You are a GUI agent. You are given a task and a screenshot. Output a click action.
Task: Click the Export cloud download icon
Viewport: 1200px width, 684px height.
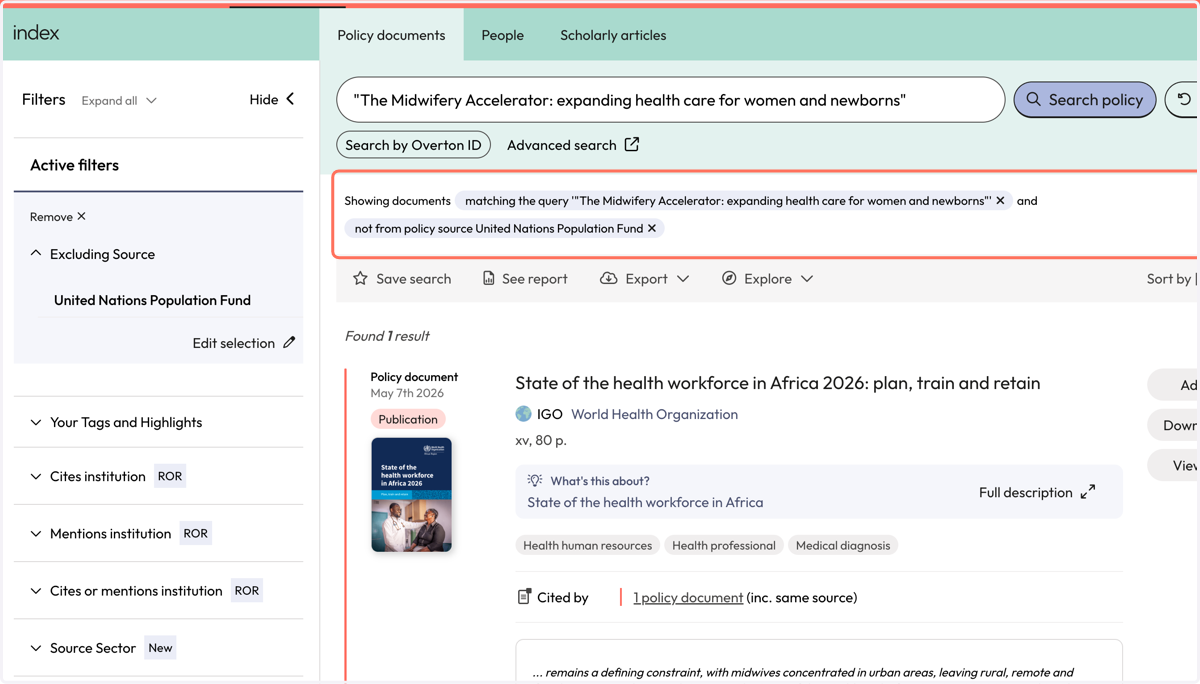pos(608,278)
